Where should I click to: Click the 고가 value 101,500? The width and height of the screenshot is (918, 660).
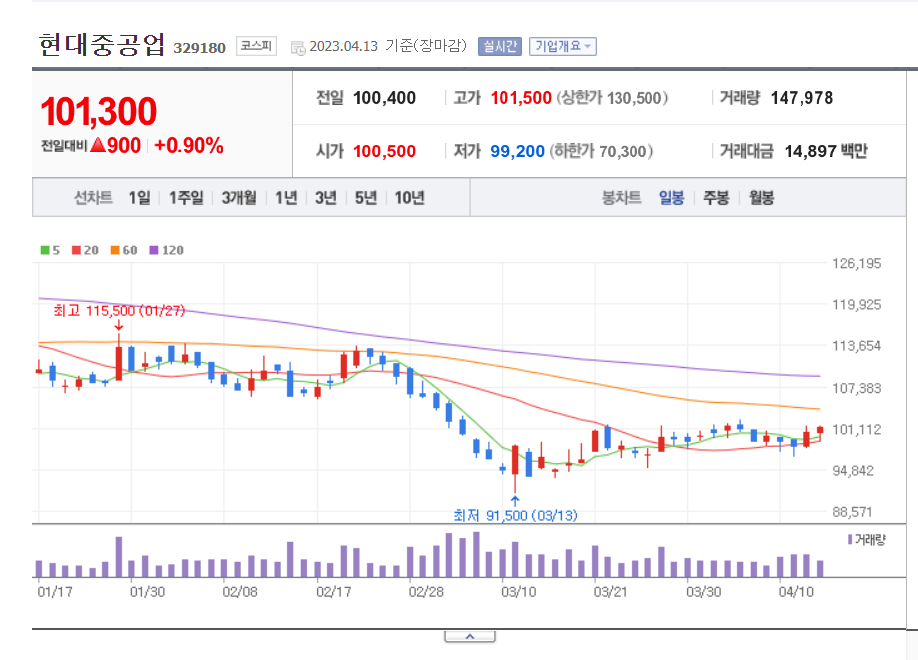click(x=521, y=98)
